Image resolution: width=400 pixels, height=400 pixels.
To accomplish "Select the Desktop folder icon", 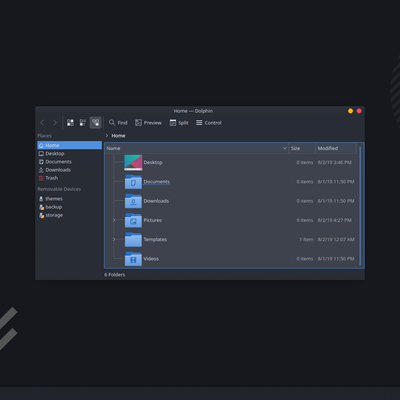I will (133, 163).
